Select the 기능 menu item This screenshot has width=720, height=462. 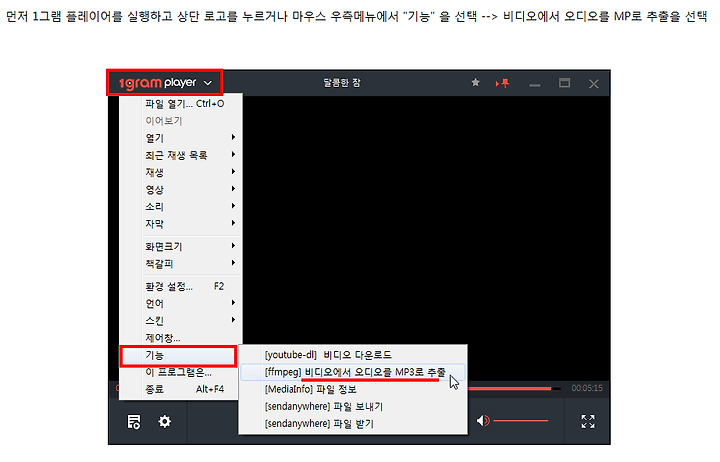click(178, 355)
